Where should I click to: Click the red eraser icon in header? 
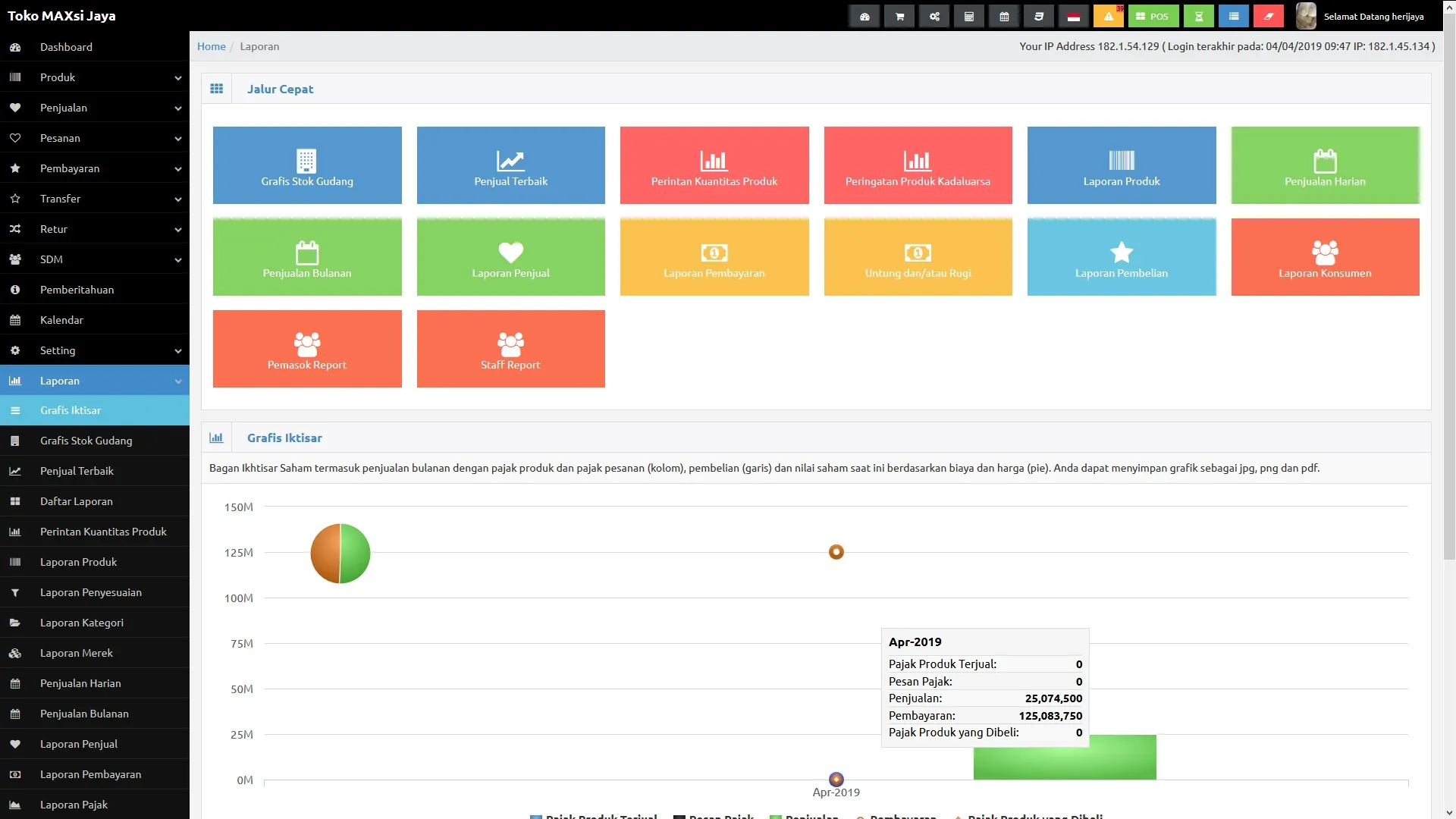[x=1268, y=16]
